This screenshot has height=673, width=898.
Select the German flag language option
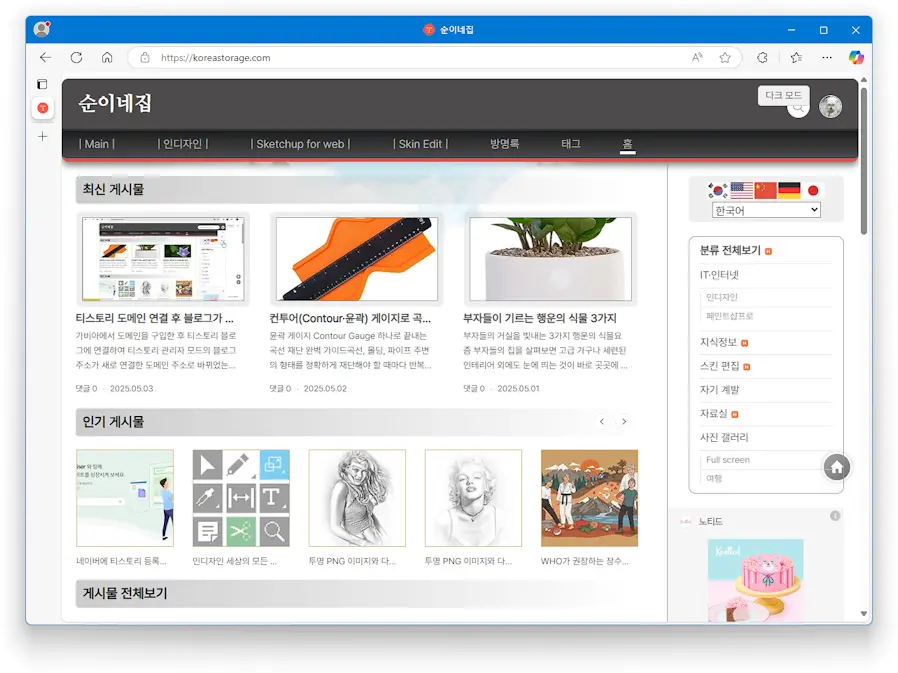788,190
